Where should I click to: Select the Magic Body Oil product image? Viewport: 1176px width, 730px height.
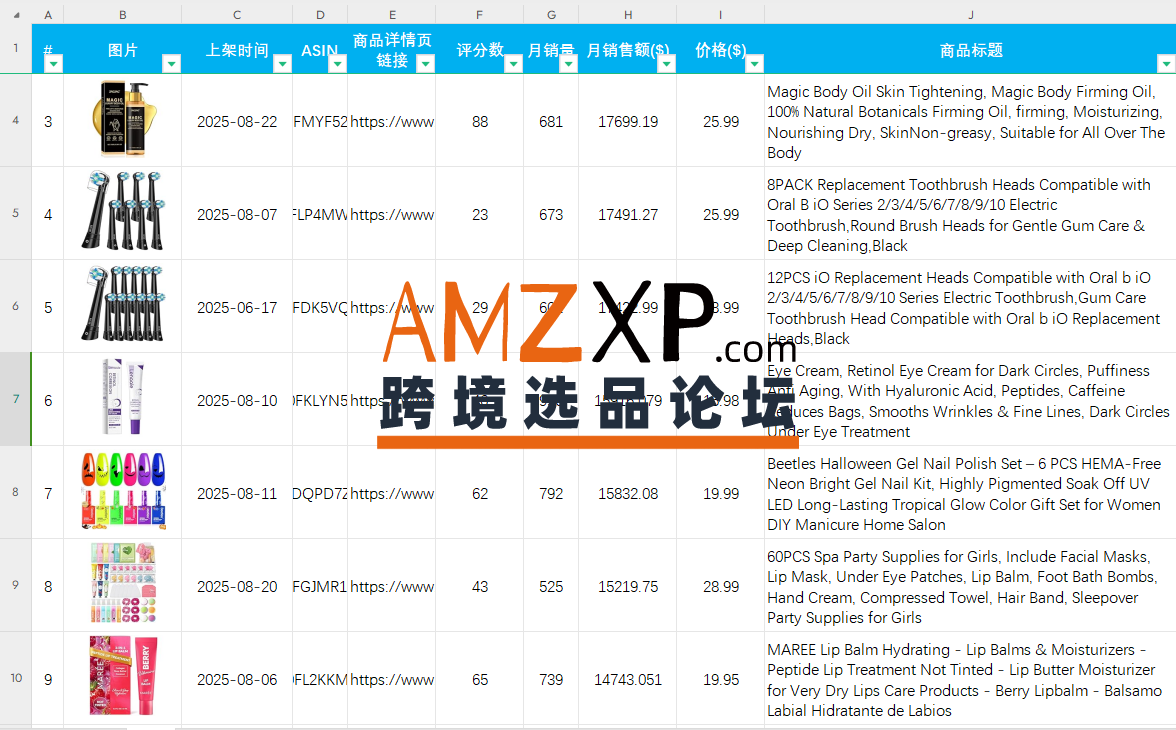[x=122, y=120]
